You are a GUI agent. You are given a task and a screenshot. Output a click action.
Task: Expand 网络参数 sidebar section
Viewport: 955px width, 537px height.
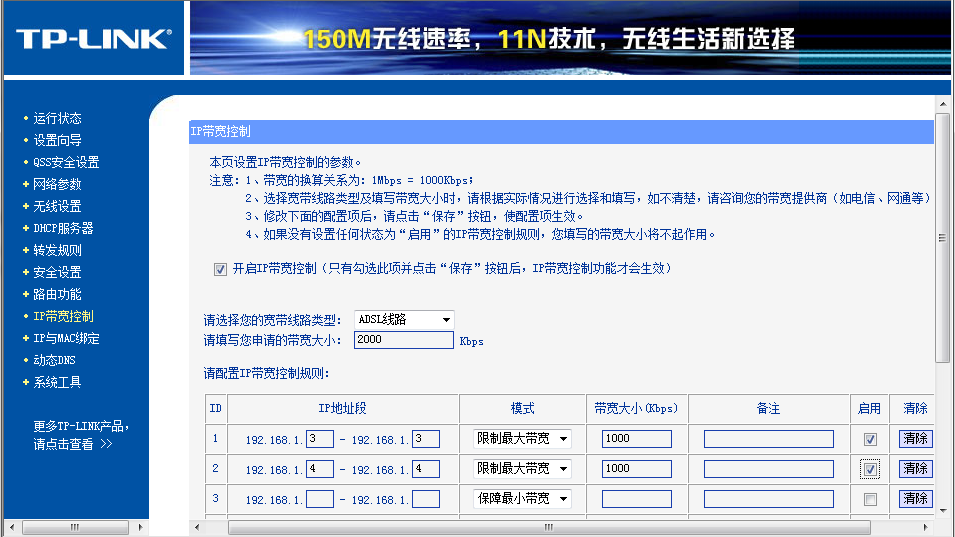click(x=57, y=184)
